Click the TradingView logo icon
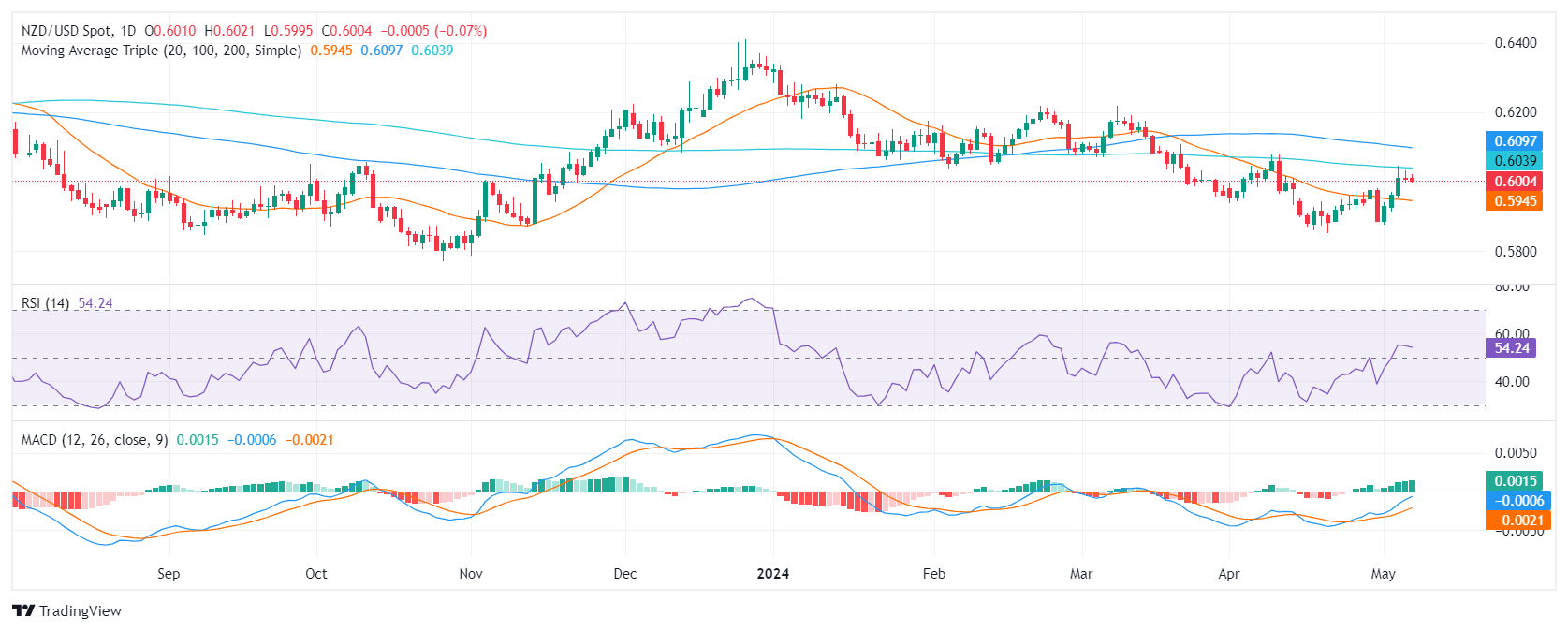 click(23, 610)
